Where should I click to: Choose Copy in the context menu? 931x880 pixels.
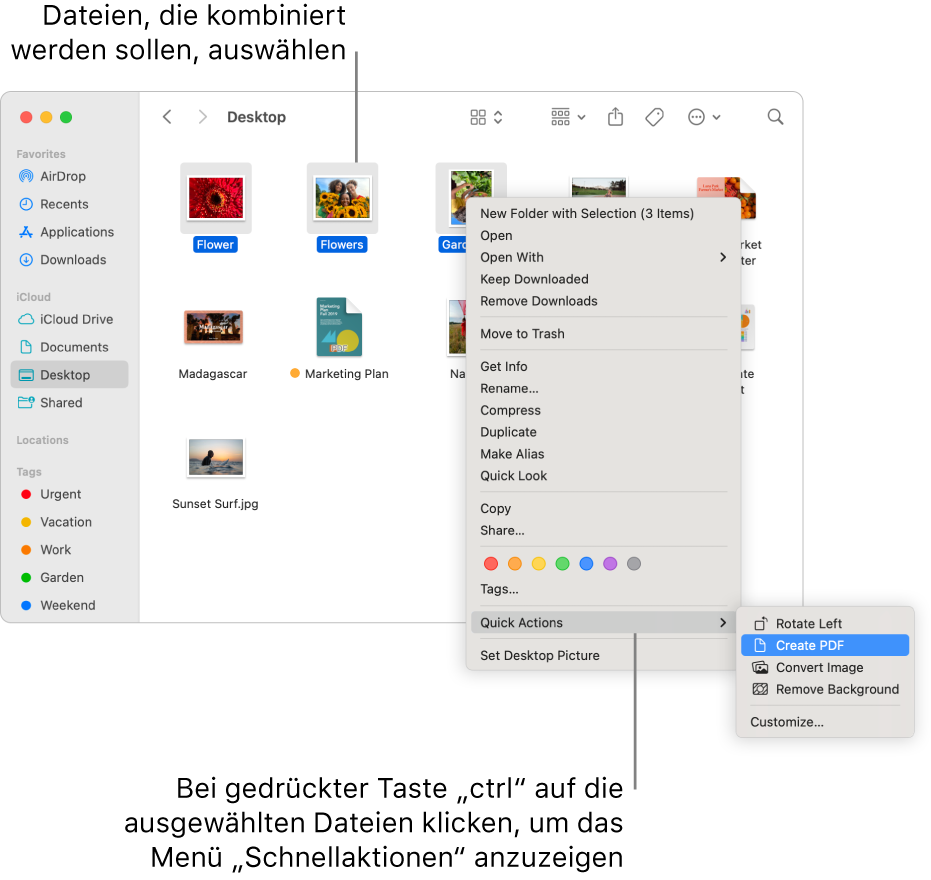point(603,509)
